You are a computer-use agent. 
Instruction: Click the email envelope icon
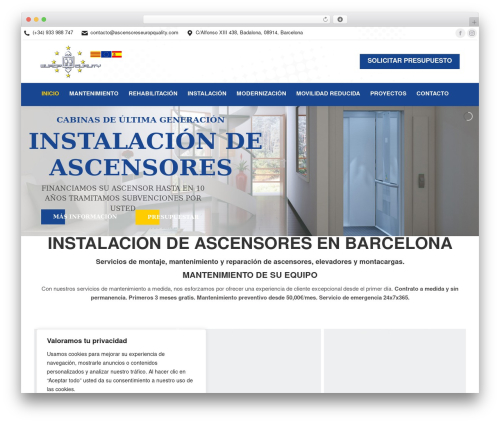(x=85, y=33)
